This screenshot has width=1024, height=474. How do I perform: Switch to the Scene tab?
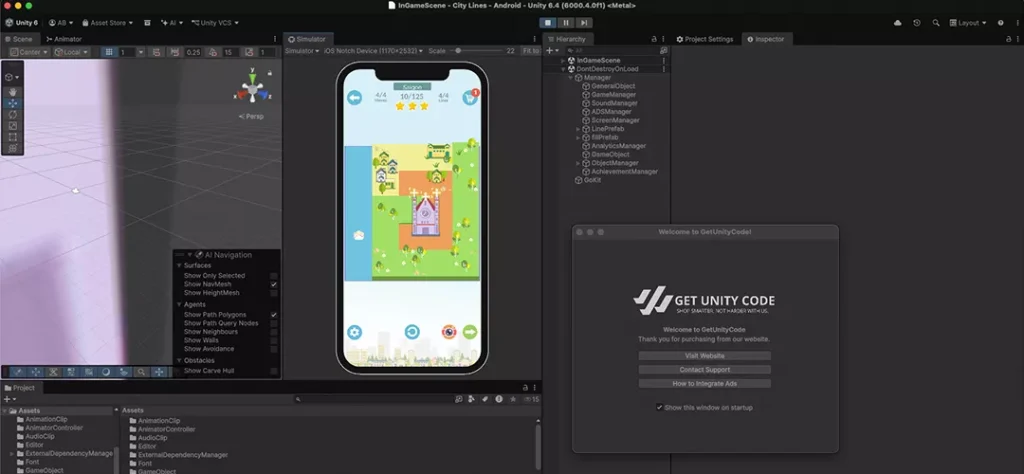tap(18, 39)
